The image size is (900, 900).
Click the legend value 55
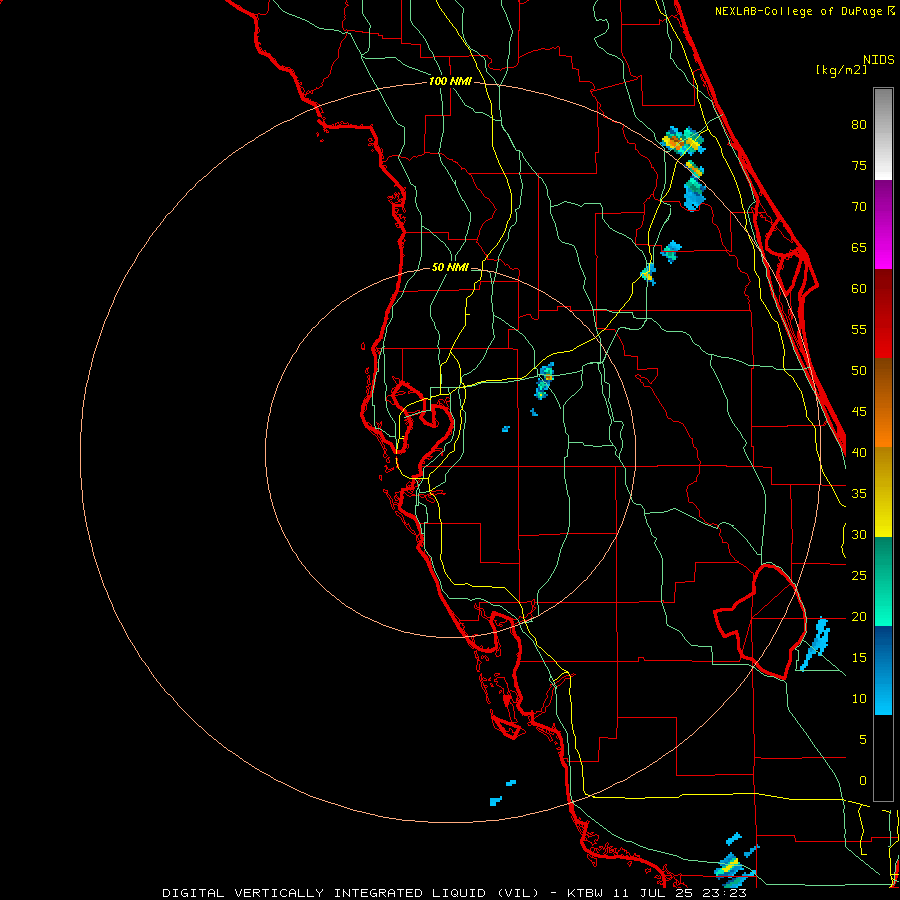pyautogui.click(x=859, y=329)
